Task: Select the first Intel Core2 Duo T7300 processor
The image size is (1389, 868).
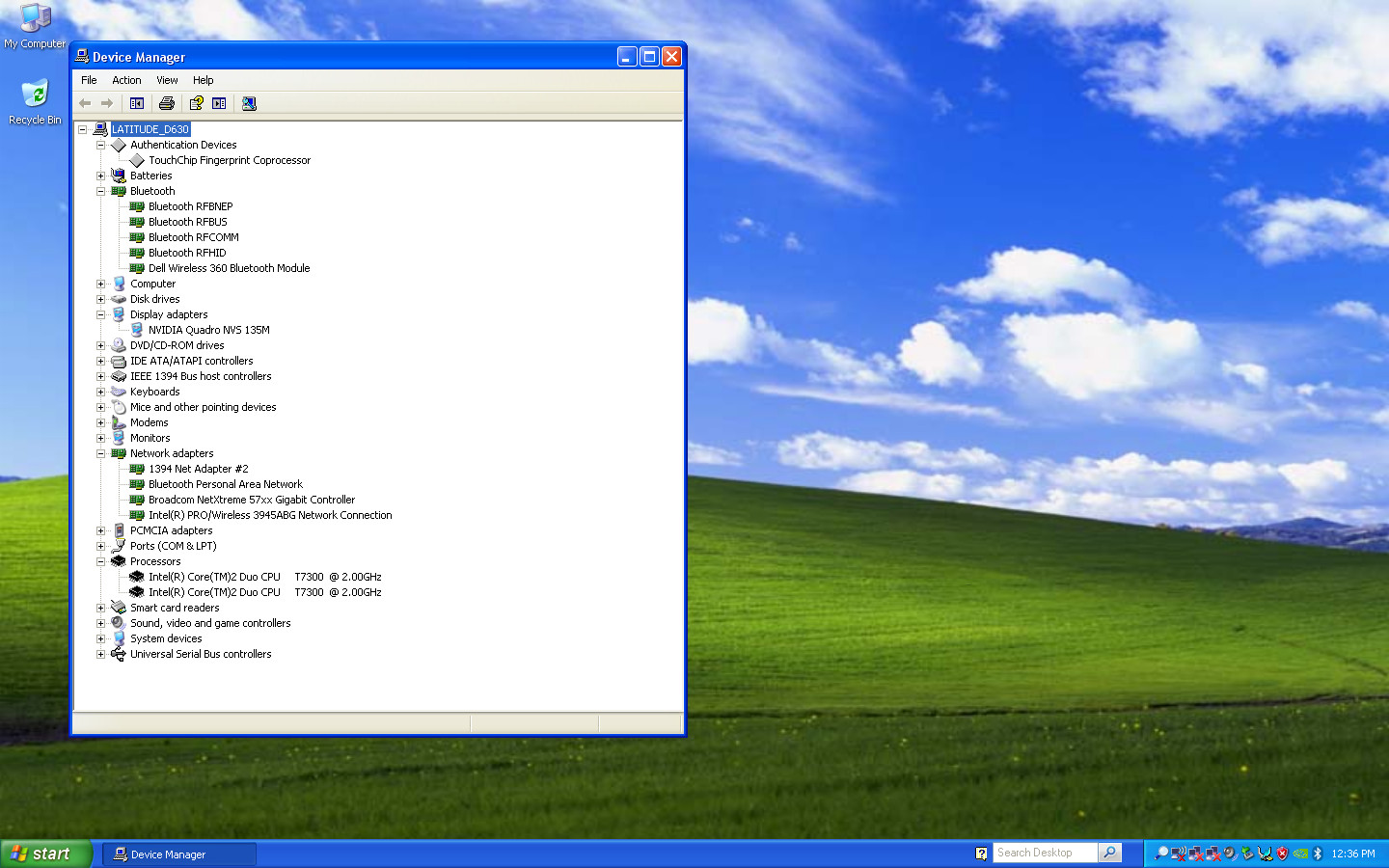Action: click(264, 577)
